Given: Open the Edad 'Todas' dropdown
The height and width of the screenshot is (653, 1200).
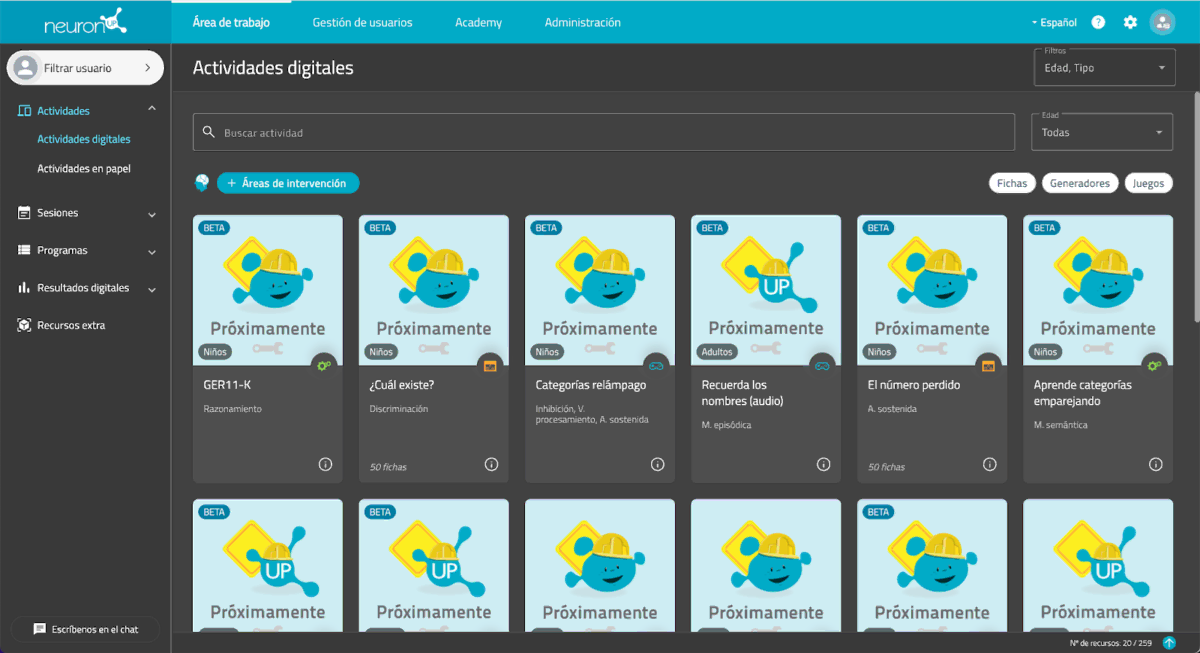Looking at the screenshot, I should (1101, 131).
